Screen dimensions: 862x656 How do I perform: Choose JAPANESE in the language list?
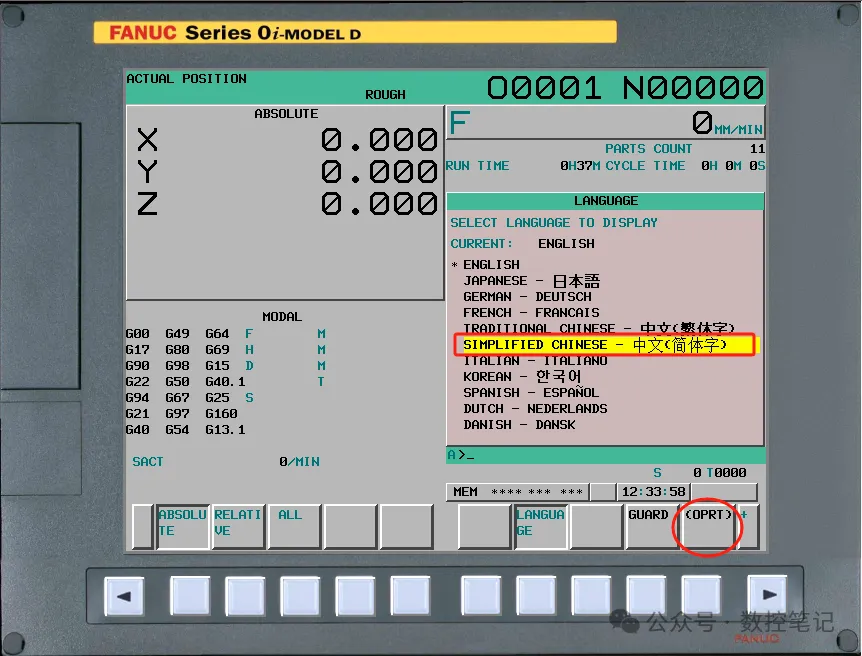531,281
